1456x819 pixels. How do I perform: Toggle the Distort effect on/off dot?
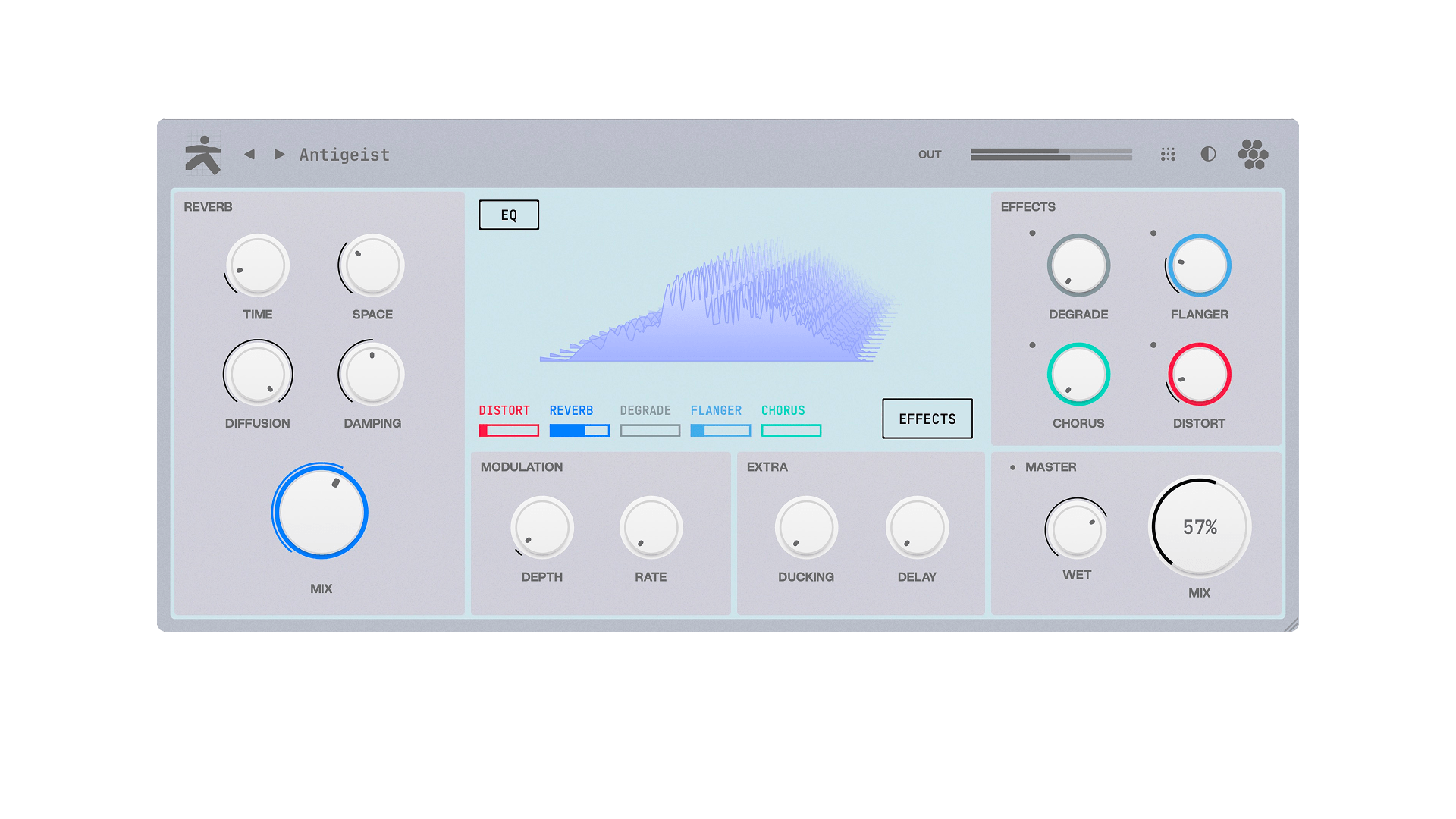[x=1153, y=345]
